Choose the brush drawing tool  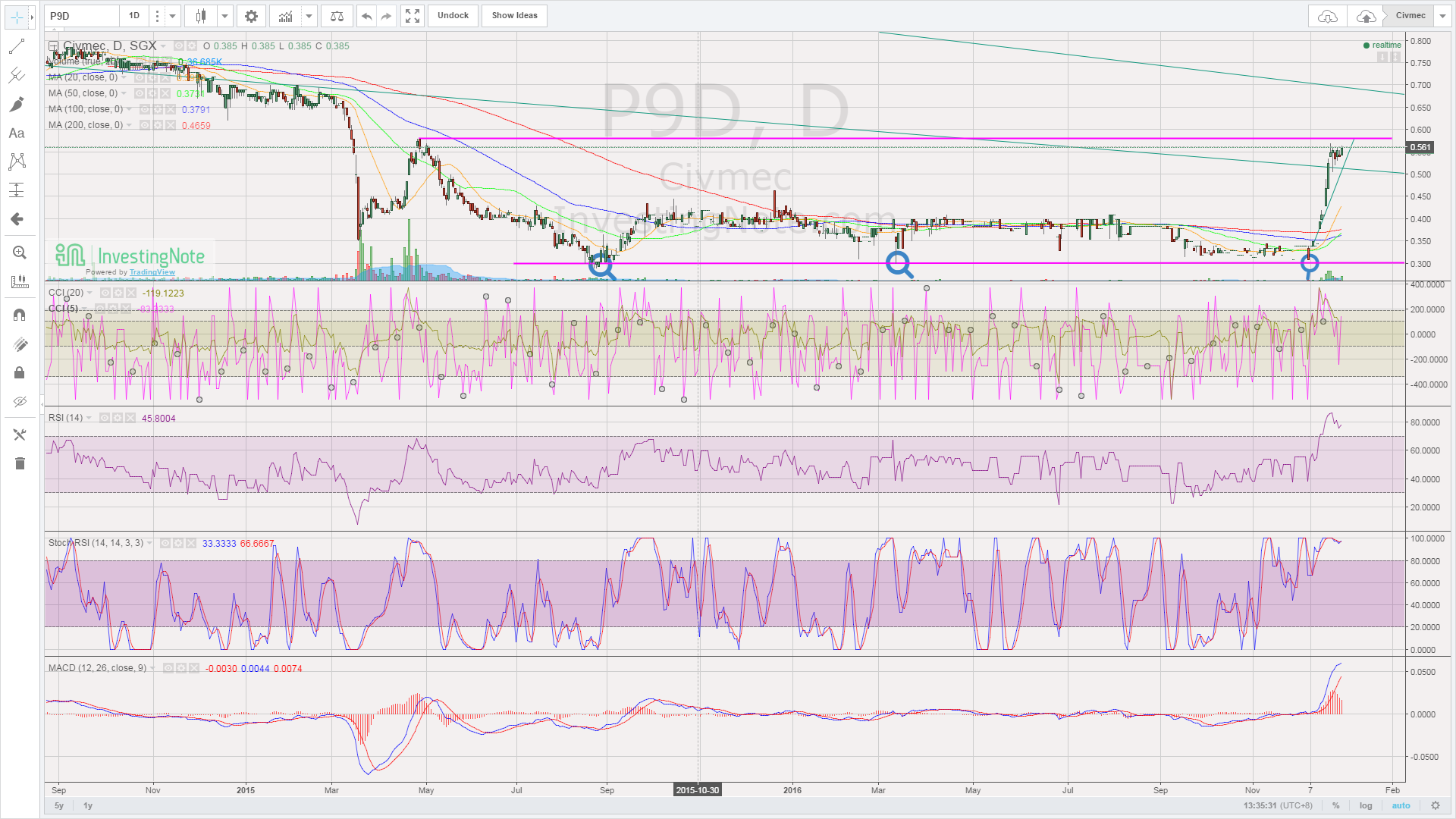click(x=16, y=104)
